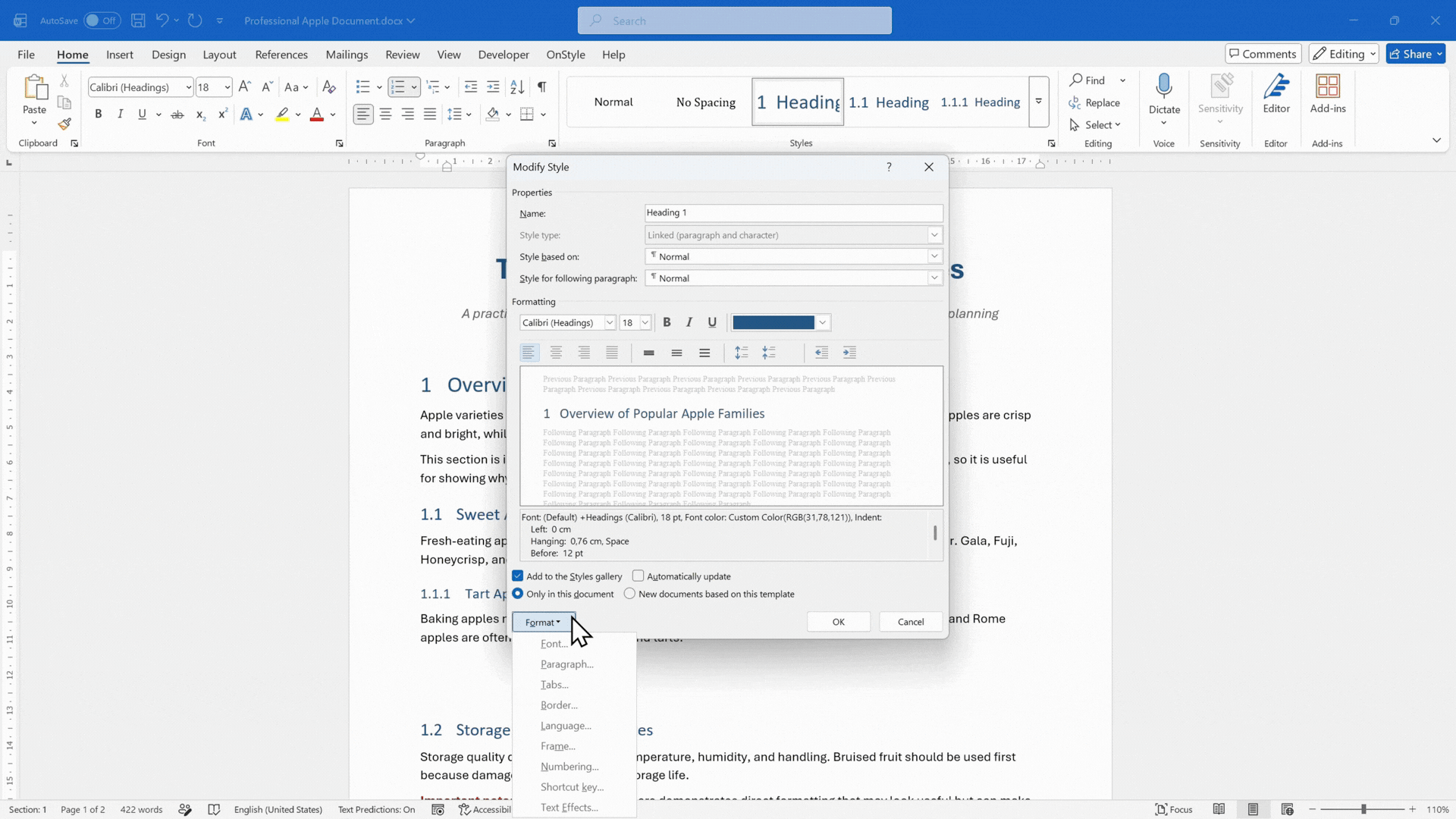Toggle Underline in the Modify Style dialog

click(x=712, y=322)
